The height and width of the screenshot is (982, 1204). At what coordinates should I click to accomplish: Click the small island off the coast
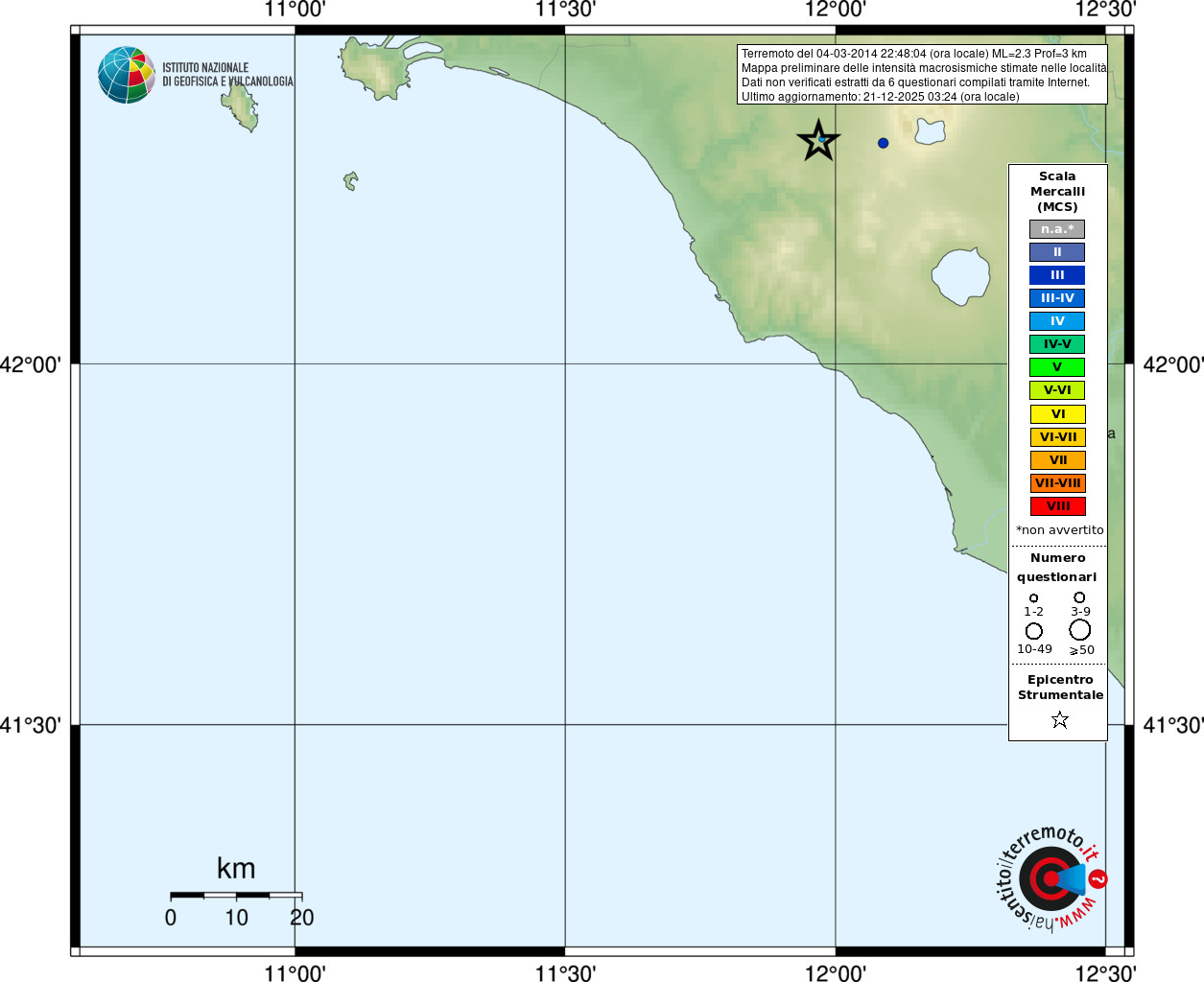click(351, 180)
